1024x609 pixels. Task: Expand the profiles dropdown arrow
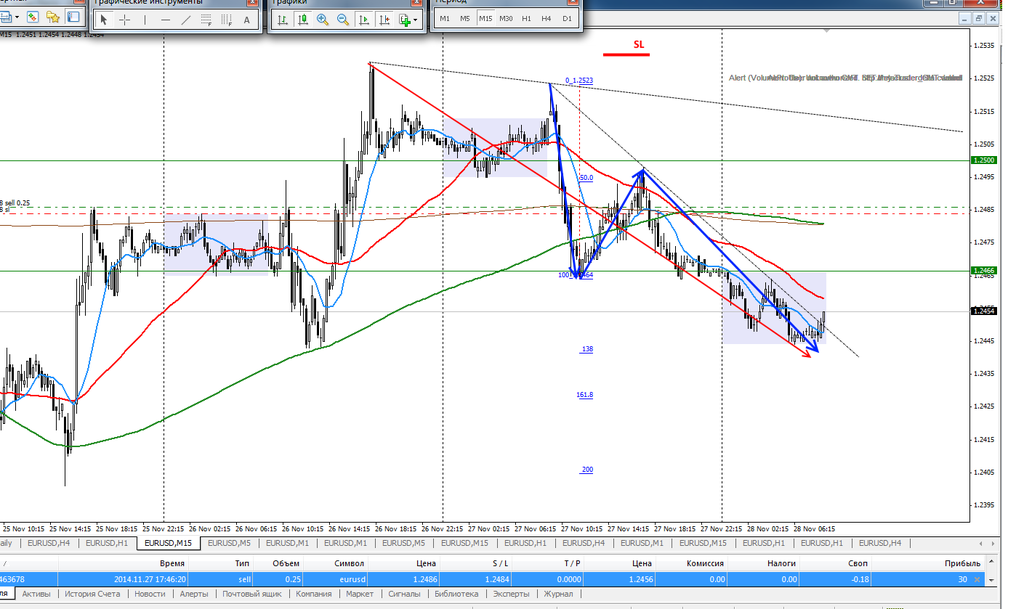coord(17,17)
